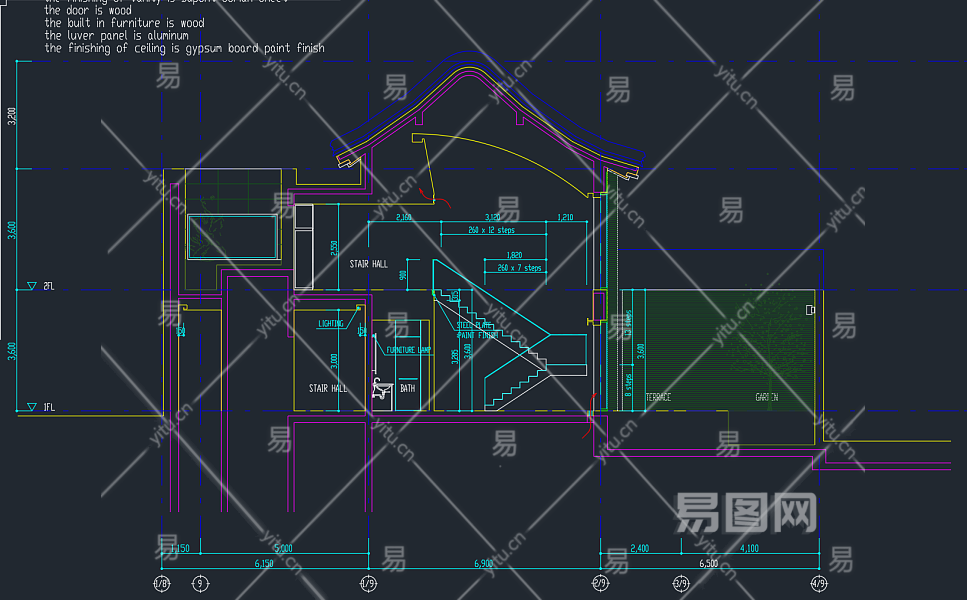Select the FURNITURE LAMP annotation

pos(409,350)
